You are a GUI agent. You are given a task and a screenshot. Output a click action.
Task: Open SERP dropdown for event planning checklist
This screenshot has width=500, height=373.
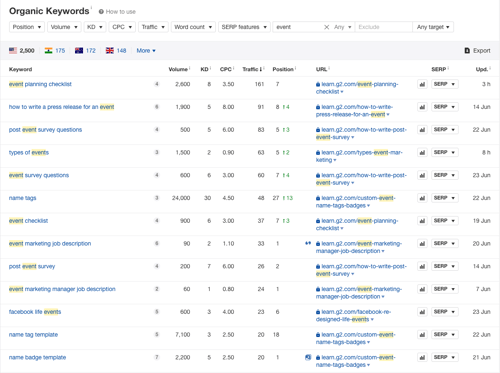coord(445,84)
